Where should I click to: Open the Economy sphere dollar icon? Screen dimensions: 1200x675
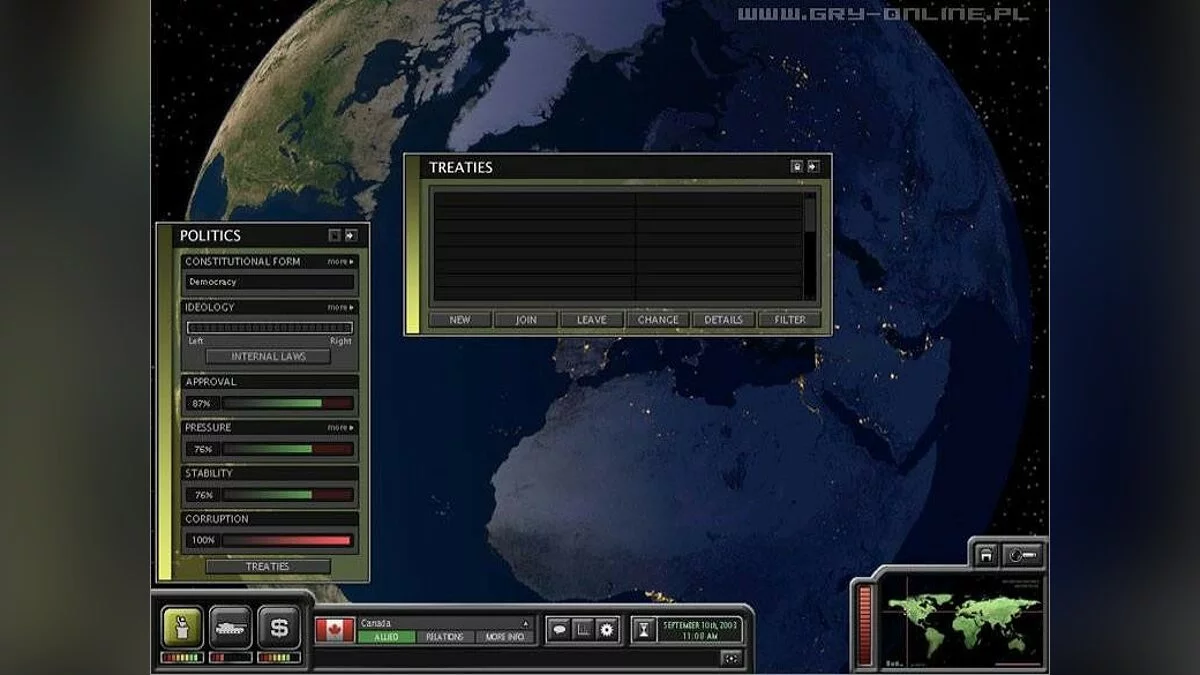(280, 628)
